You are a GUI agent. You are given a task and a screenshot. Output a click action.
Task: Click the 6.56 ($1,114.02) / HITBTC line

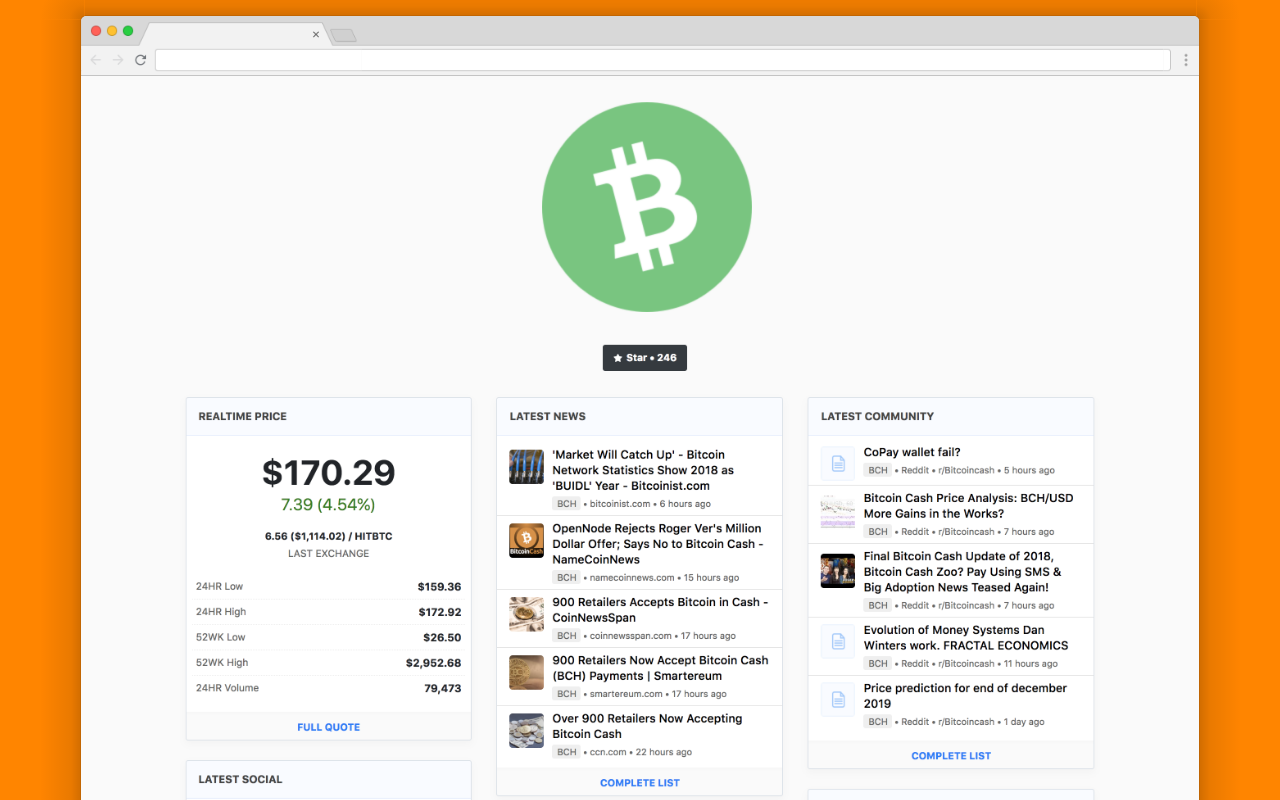pyautogui.click(x=328, y=536)
